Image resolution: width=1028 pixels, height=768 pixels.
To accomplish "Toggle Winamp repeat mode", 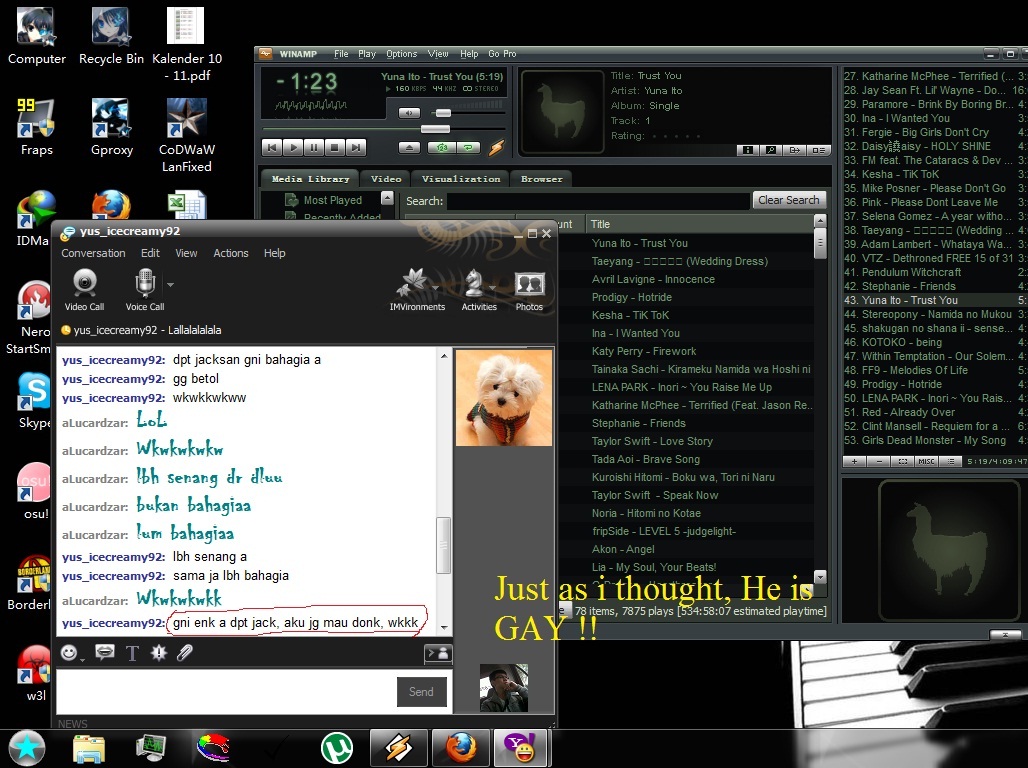I will [x=467, y=148].
